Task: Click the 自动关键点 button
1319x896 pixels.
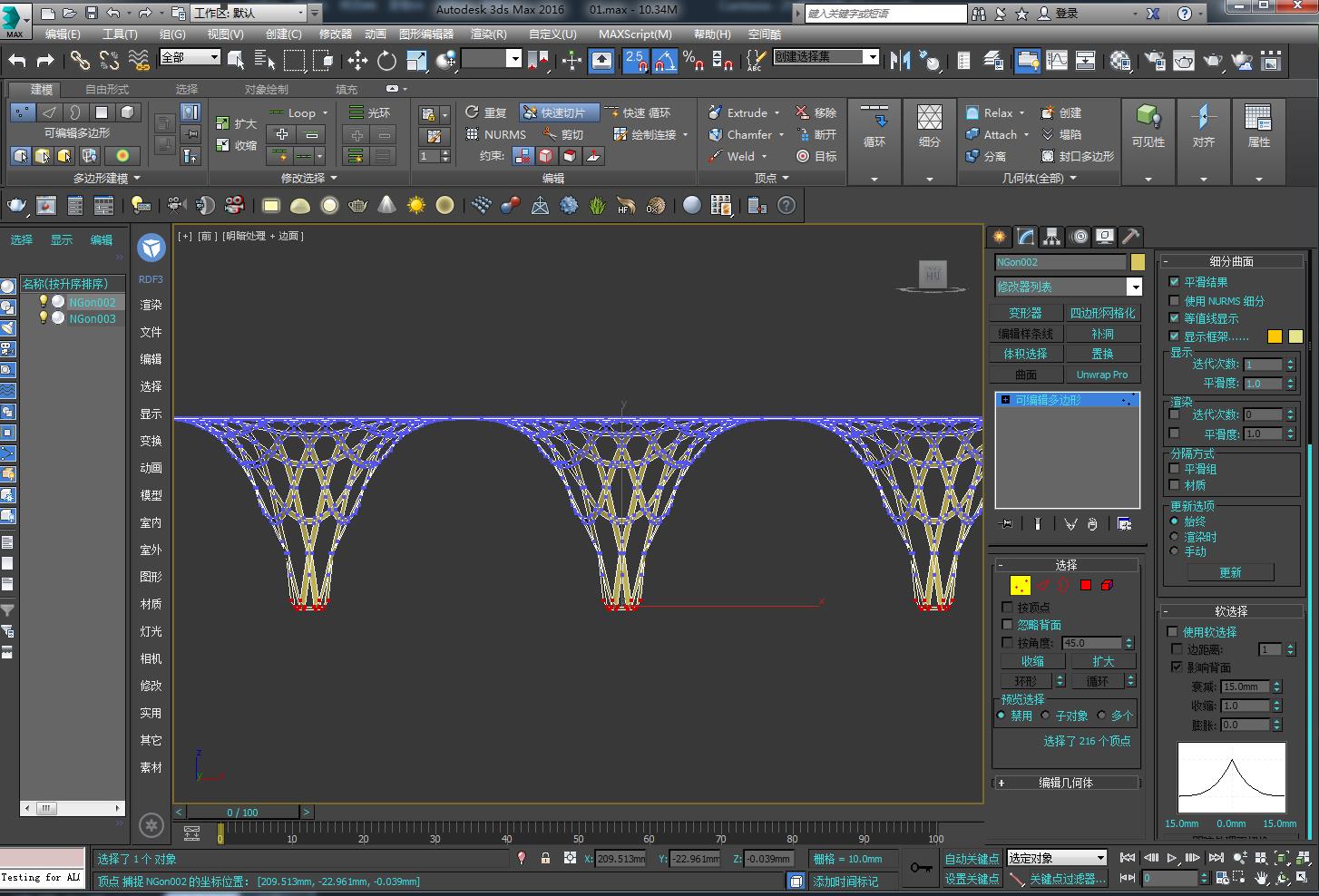Action: pyautogui.click(x=972, y=859)
